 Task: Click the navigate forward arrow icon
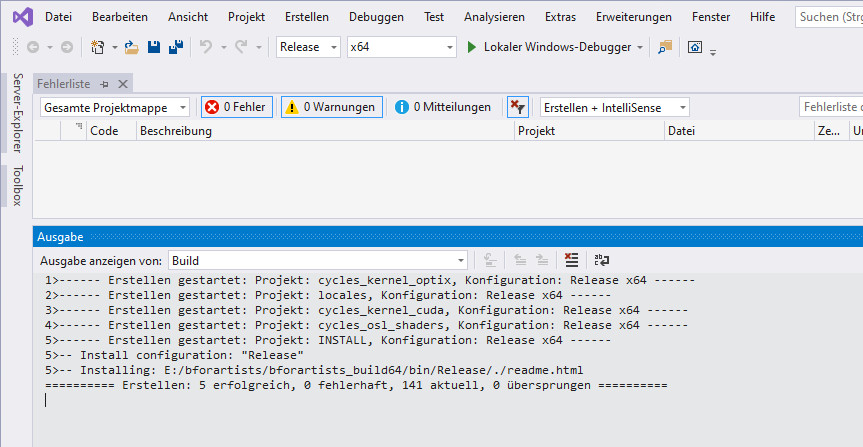(67, 47)
